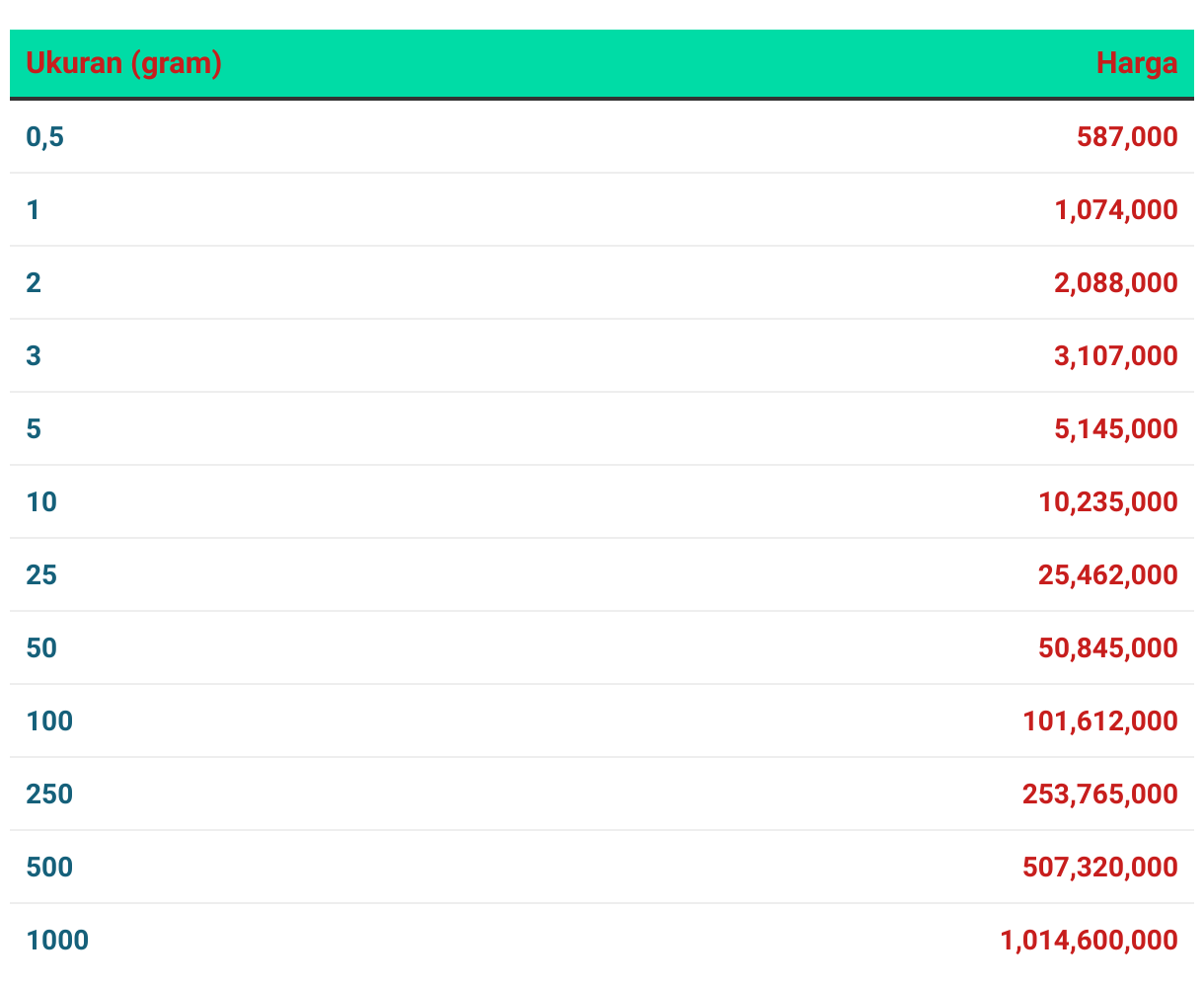Select the 1 gram size cell
Screen dimensions: 1204x985
click(x=34, y=209)
